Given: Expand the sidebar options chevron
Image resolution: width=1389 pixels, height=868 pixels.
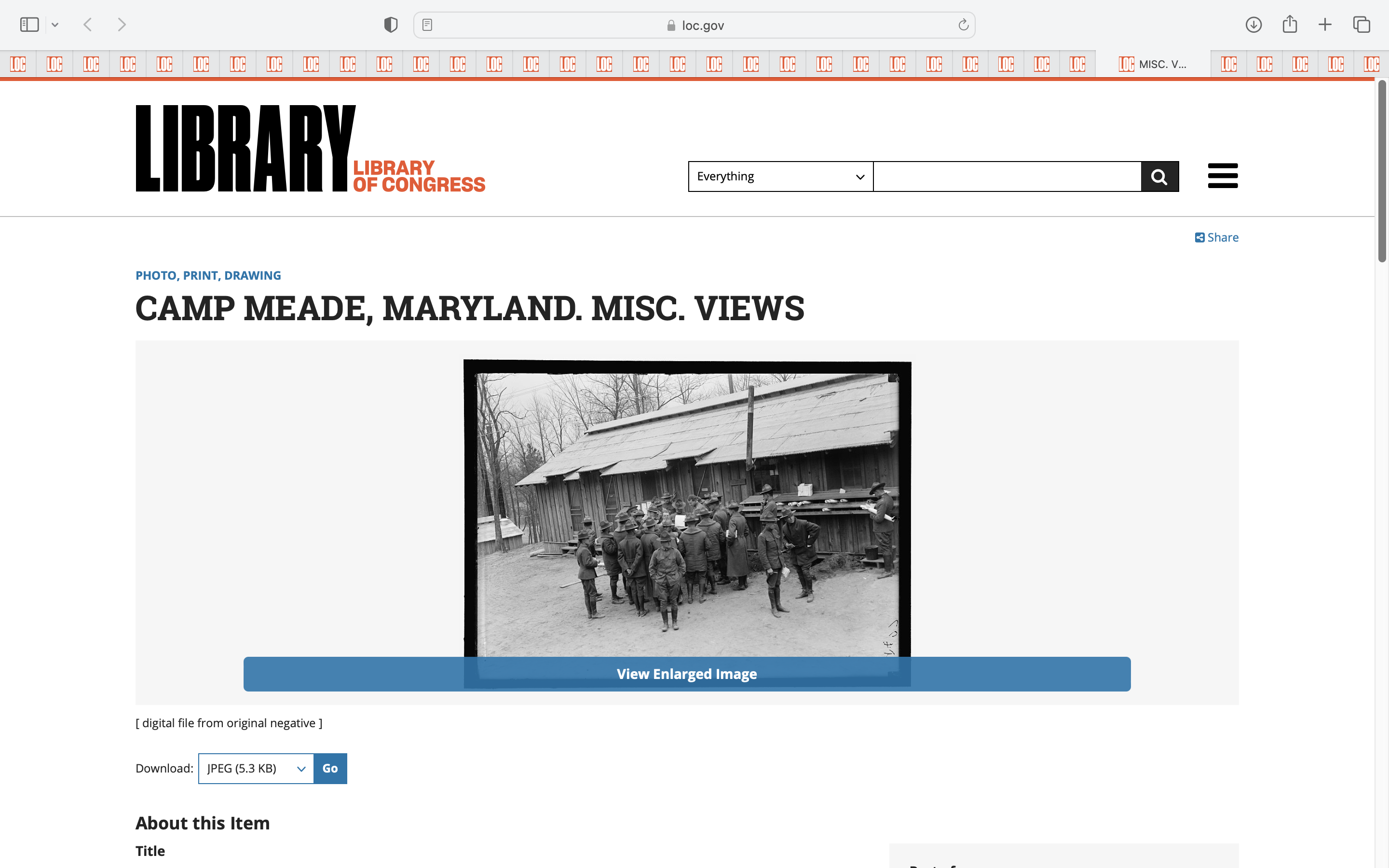Looking at the screenshot, I should coord(55,25).
